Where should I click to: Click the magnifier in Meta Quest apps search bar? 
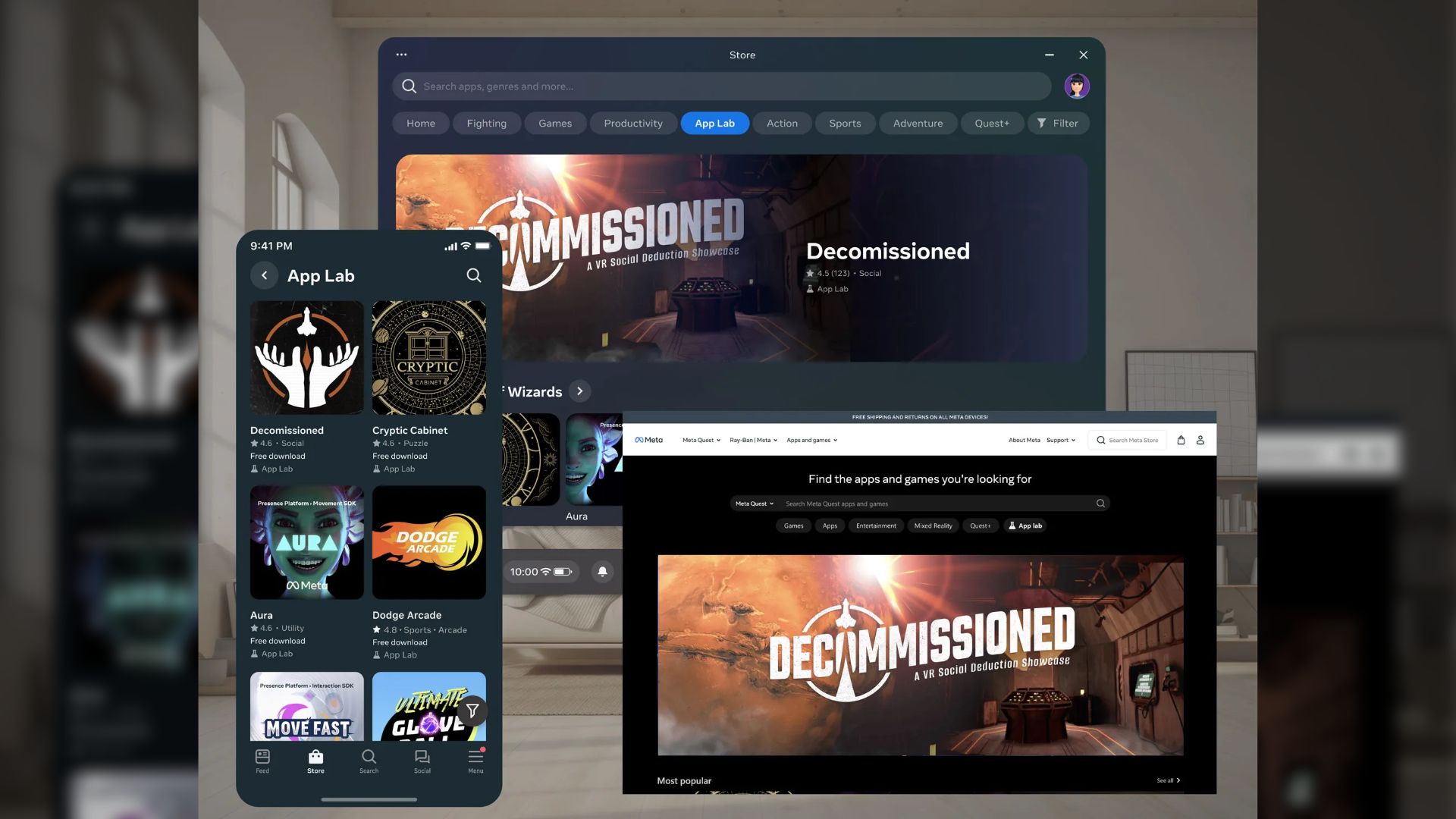coord(1100,504)
